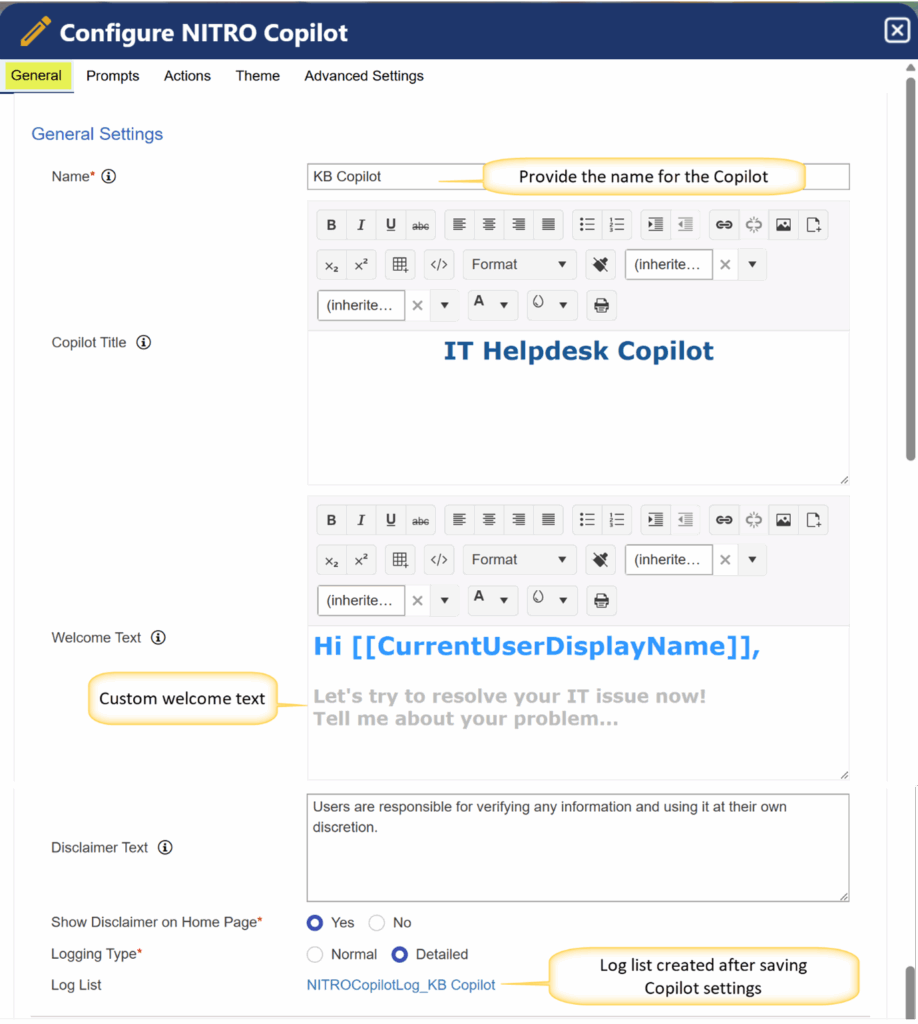Indent text in the Welcome Text editor
Image resolution: width=918 pixels, height=1024 pixels.
pyautogui.click(x=656, y=520)
